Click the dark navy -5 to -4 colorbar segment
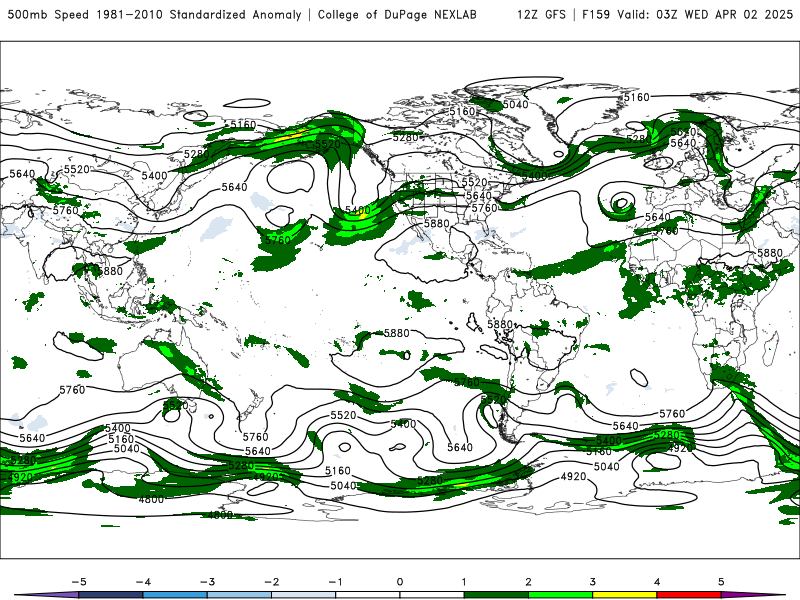Viewport: 800px width, 600px height. click(111, 595)
